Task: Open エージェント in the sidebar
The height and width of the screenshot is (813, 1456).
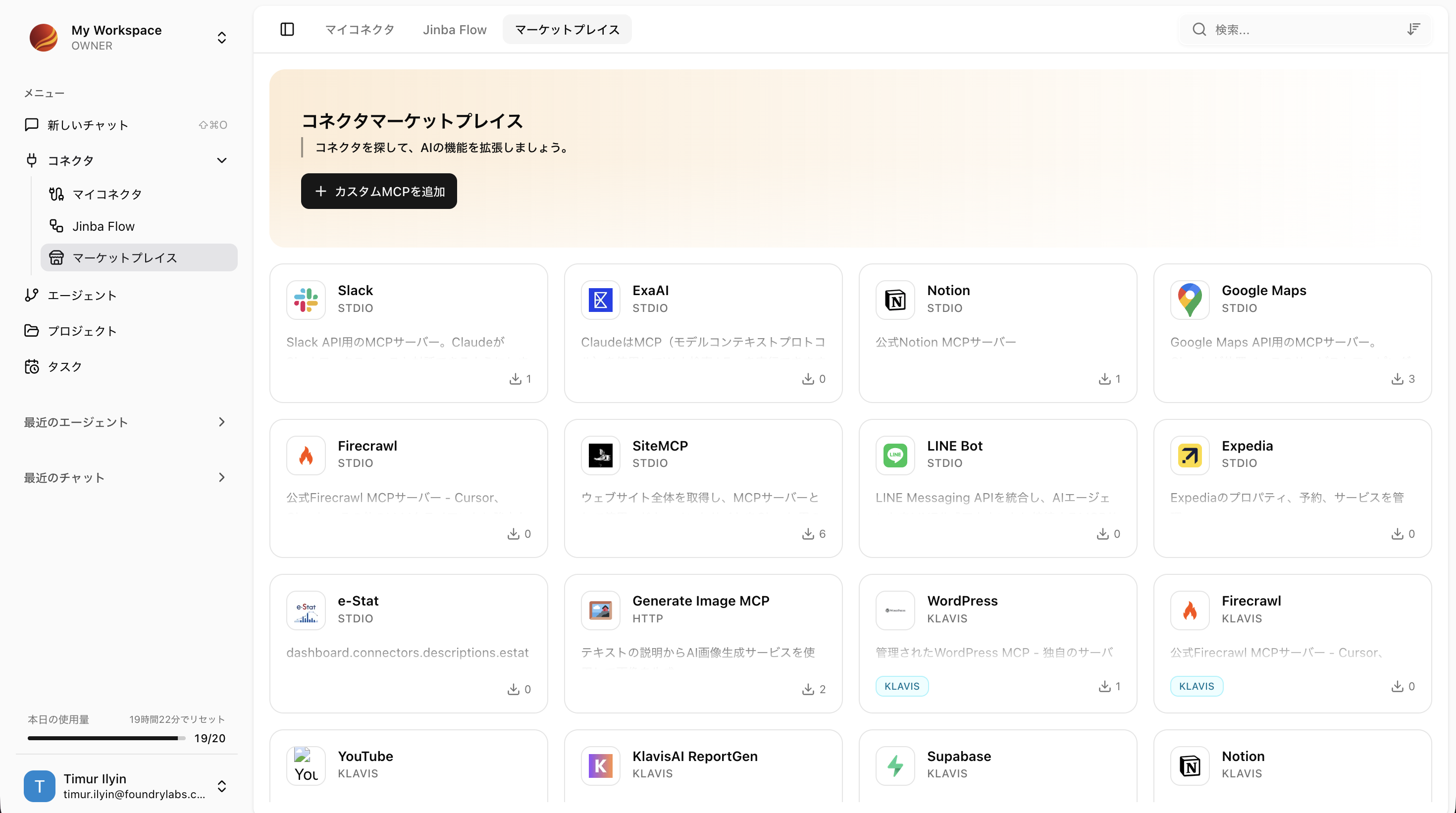Action: pos(127,296)
